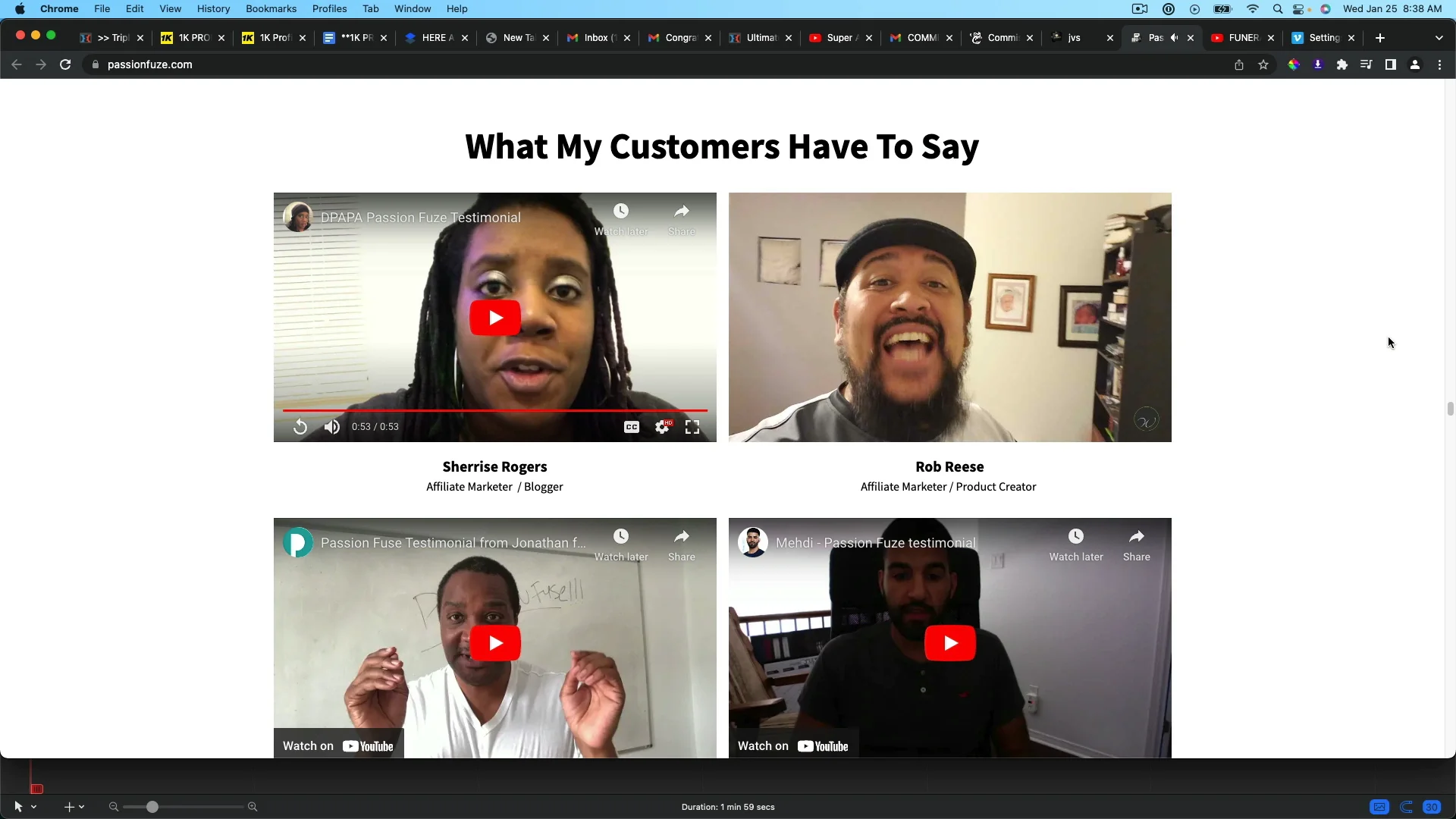
Task: Toggle the magnet snapping control in the status bar
Action: 1406,807
